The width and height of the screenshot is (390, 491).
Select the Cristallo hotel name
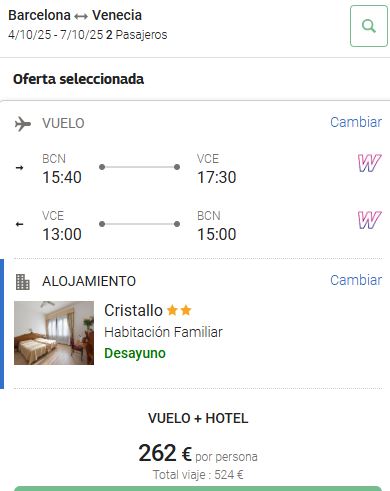(x=133, y=310)
